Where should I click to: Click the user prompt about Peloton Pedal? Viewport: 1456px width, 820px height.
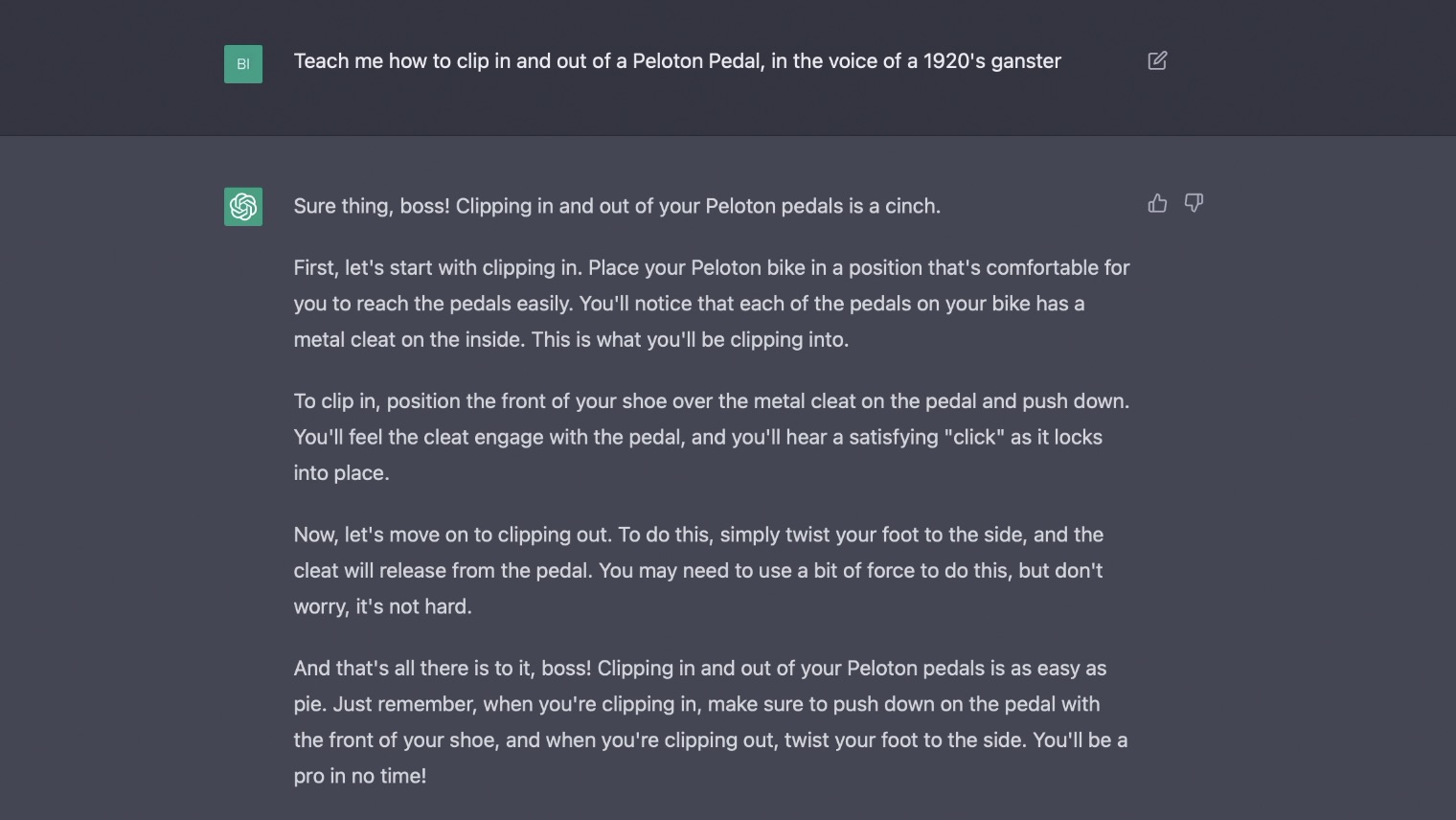point(677,61)
